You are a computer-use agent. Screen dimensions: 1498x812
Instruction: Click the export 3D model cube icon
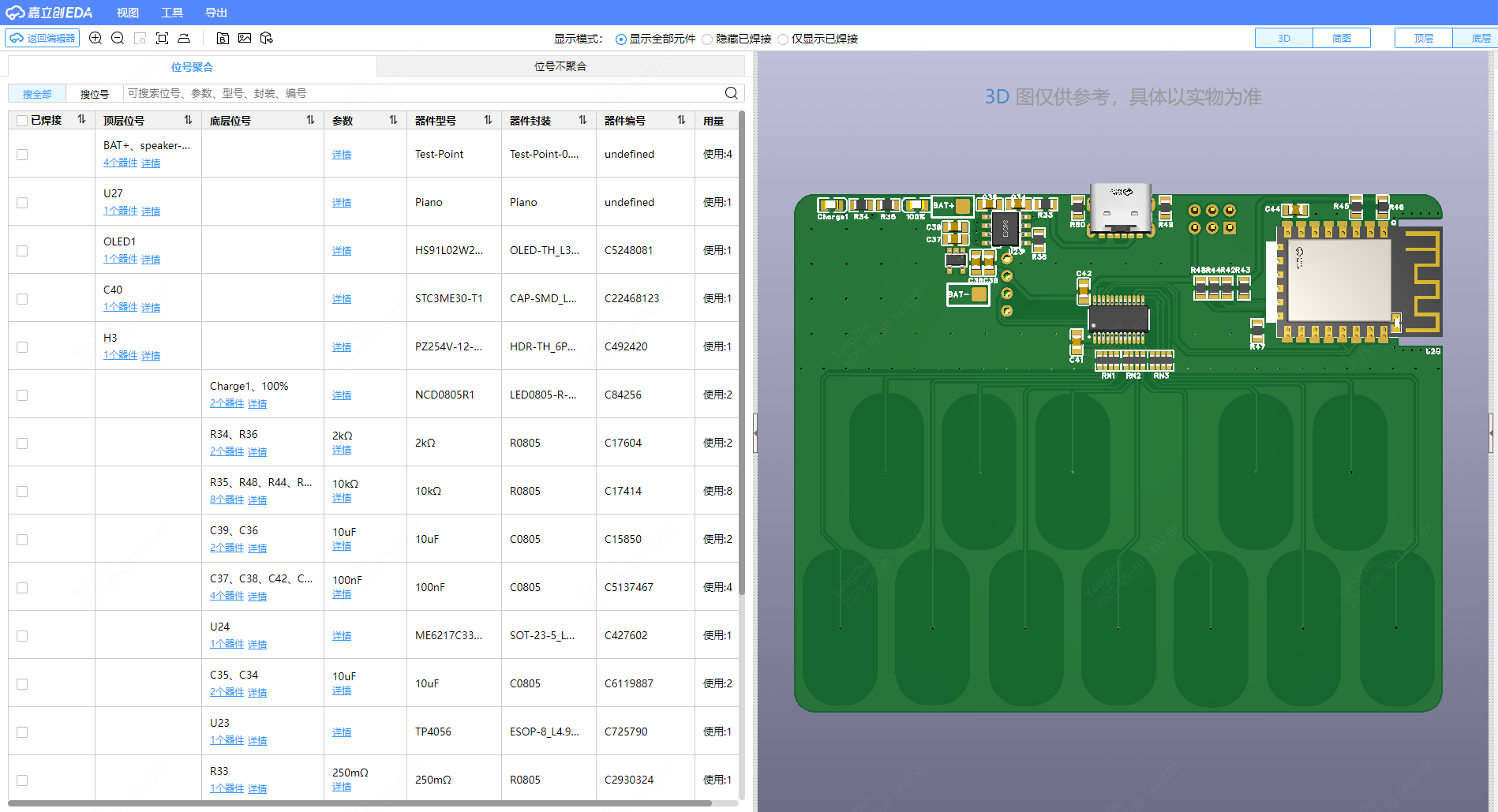pyautogui.click(x=267, y=38)
